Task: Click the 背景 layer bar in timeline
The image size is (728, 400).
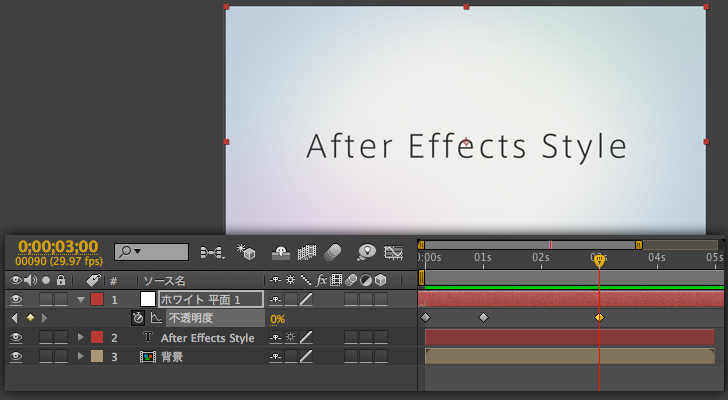Action: 570,356
